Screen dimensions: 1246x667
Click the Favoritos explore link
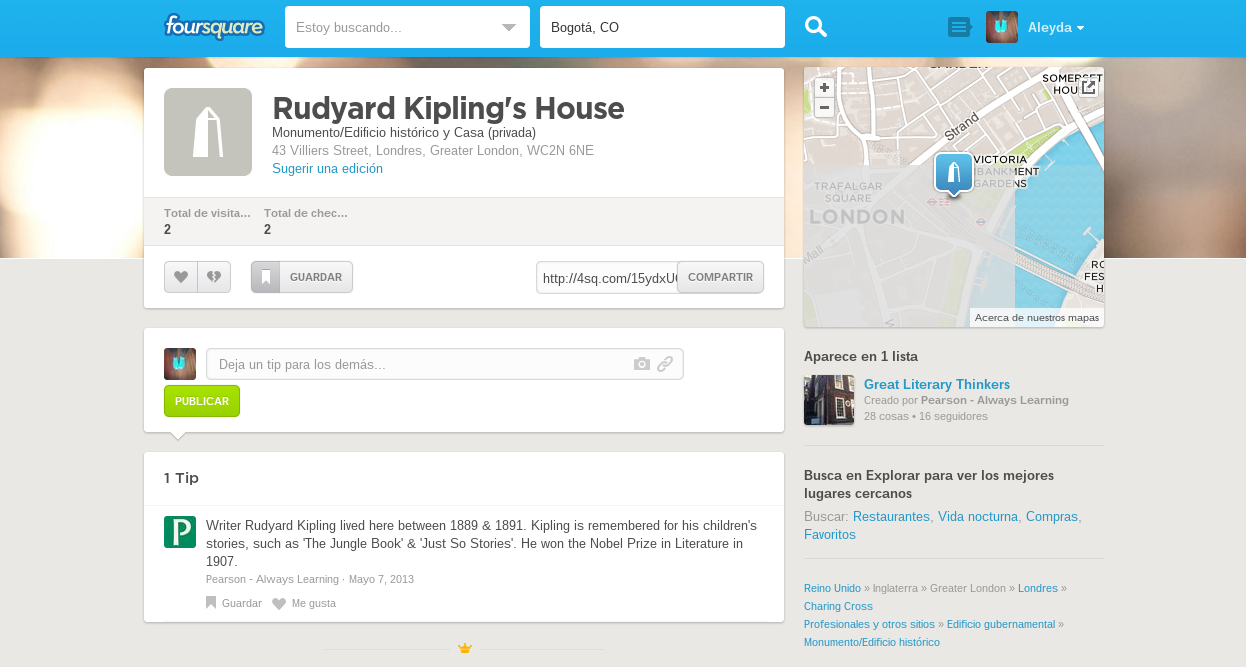(830, 535)
